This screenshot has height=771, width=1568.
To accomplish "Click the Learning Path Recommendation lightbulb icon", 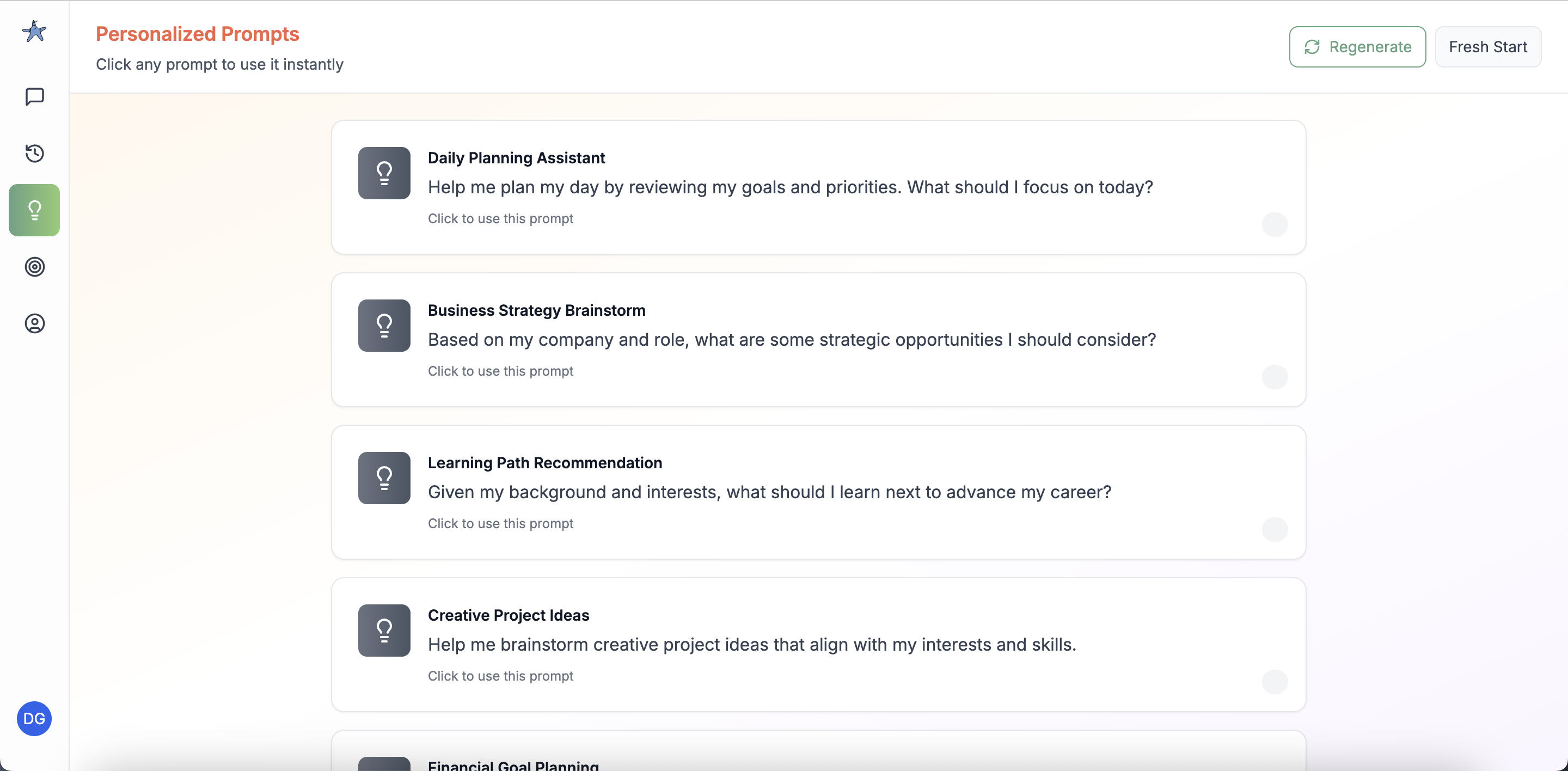I will [x=383, y=478].
